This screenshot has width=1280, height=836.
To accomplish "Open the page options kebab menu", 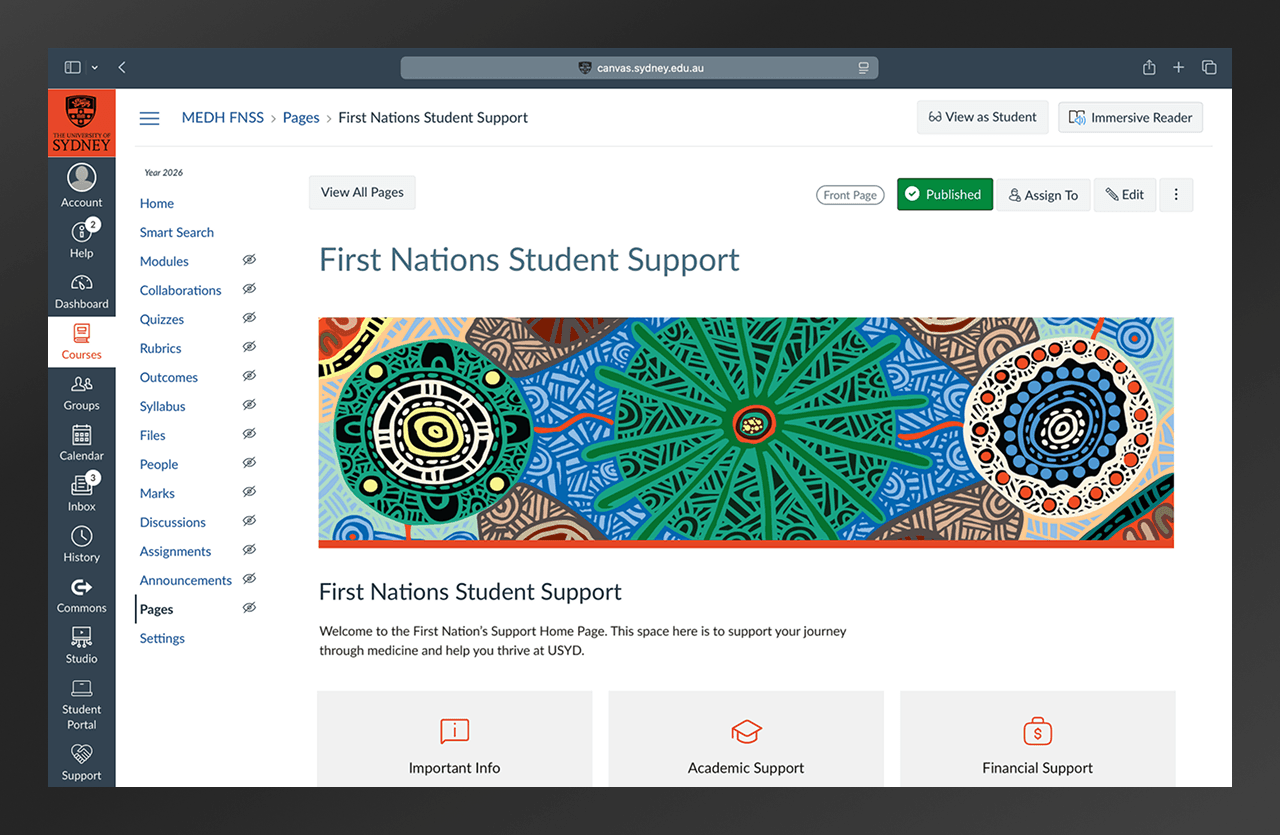I will [x=1176, y=195].
